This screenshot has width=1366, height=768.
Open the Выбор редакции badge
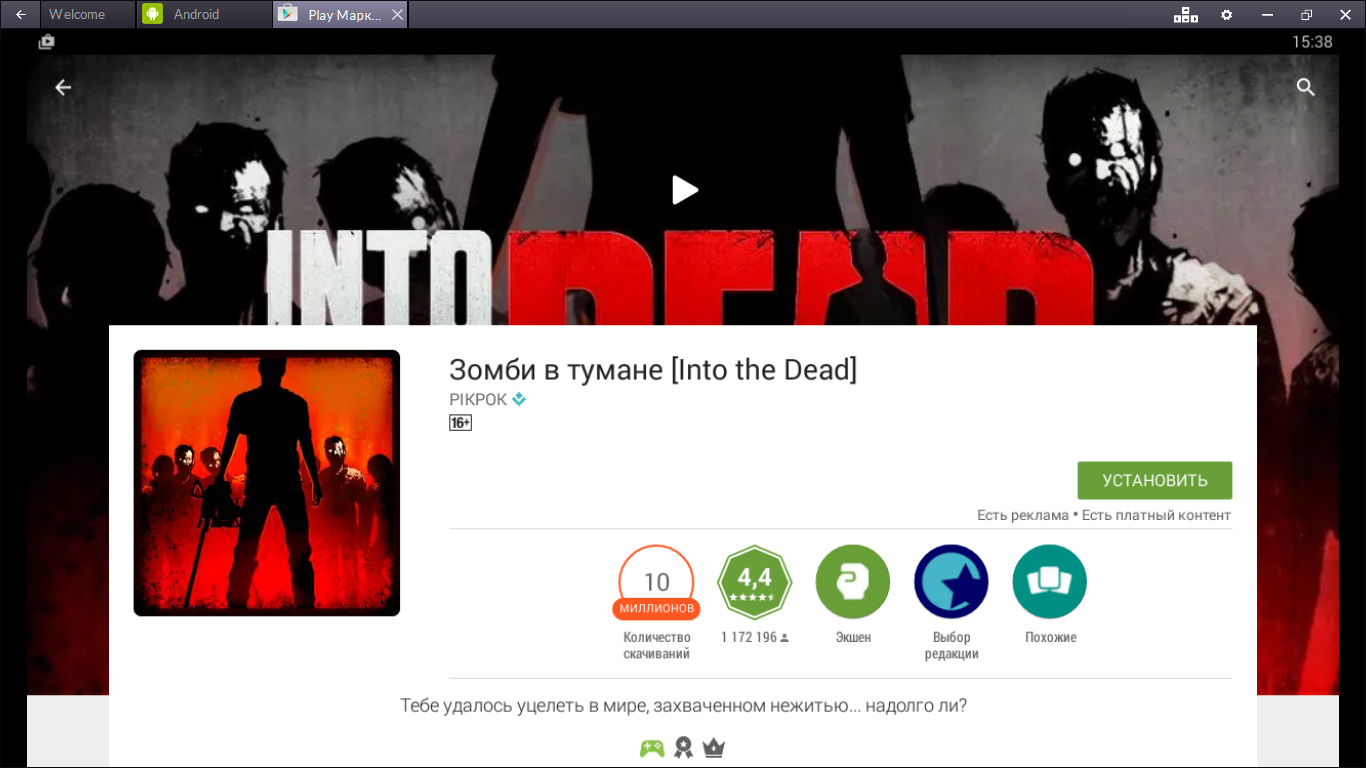pos(951,582)
